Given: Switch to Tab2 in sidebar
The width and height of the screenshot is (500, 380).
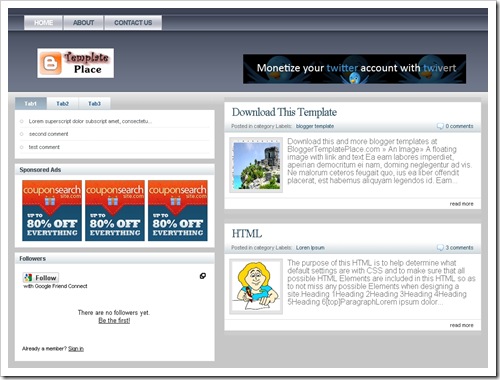Looking at the screenshot, I should coord(62,104).
